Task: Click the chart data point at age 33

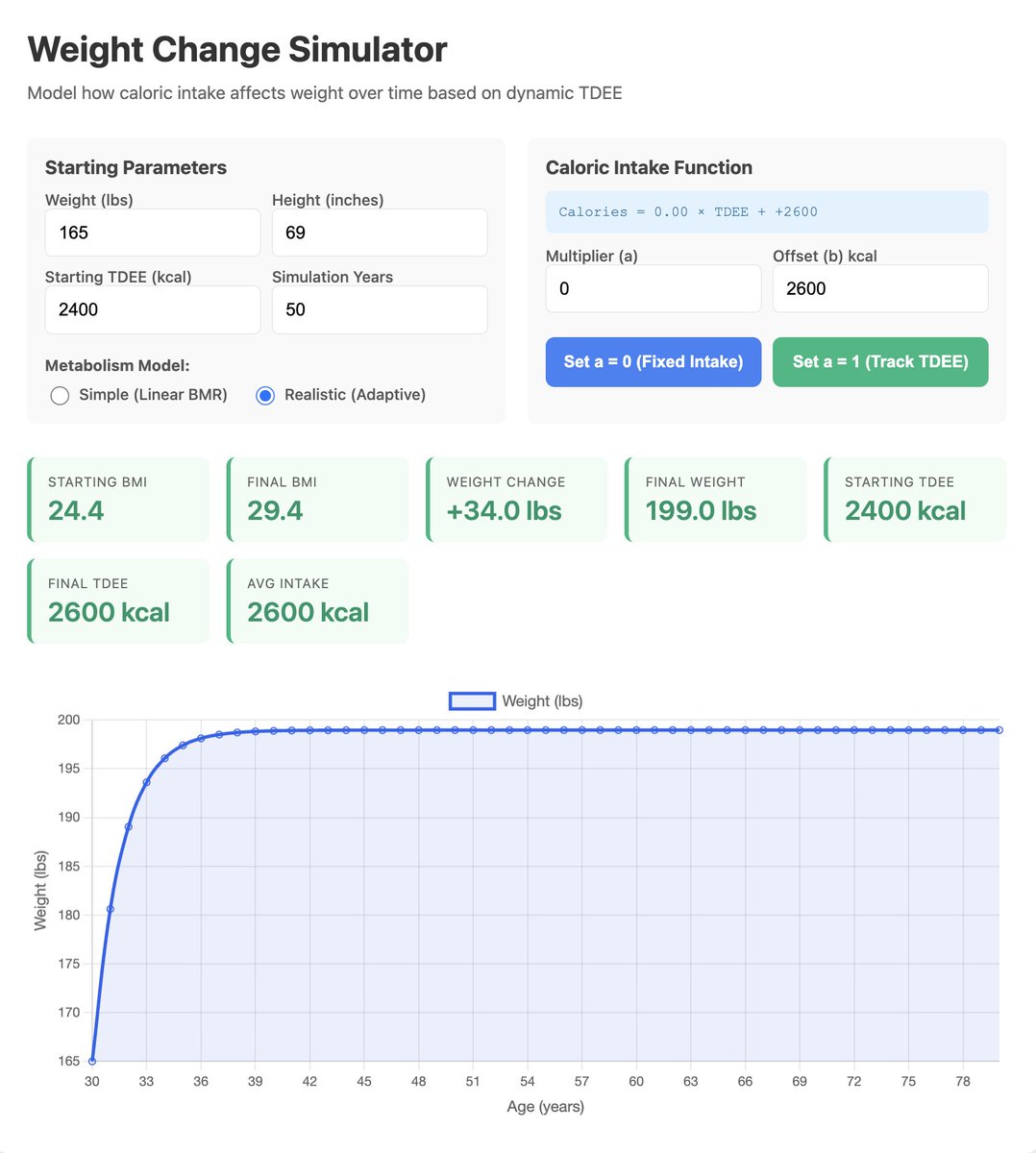Action: point(147,782)
